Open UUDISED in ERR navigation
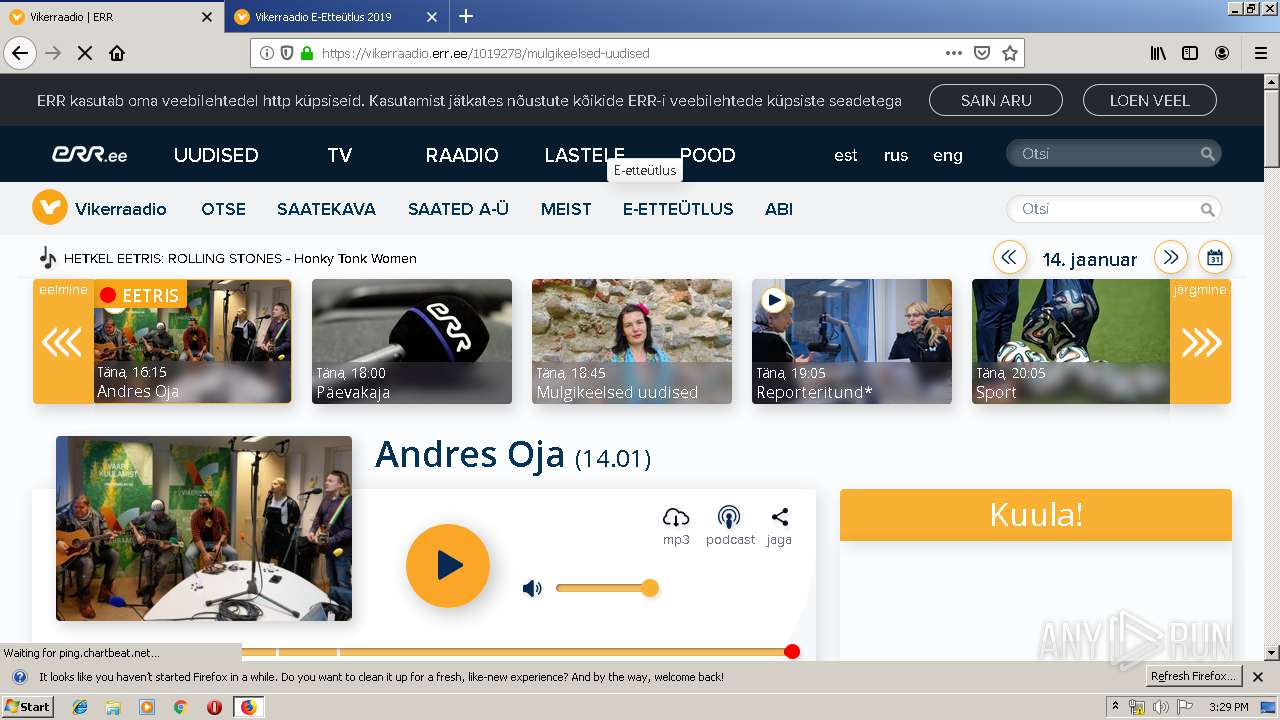 (216, 155)
